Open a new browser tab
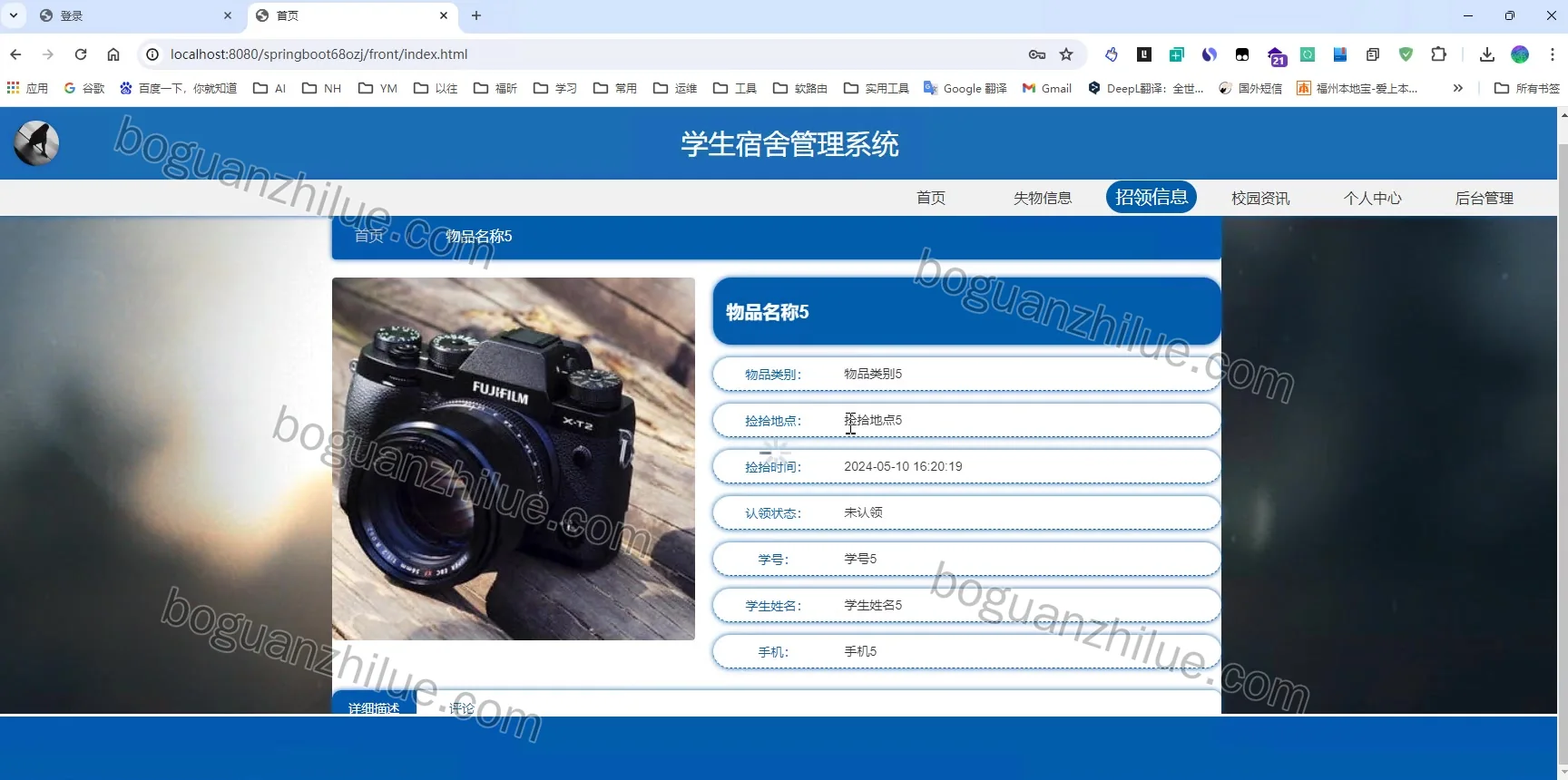The height and width of the screenshot is (780, 1568). tap(476, 15)
